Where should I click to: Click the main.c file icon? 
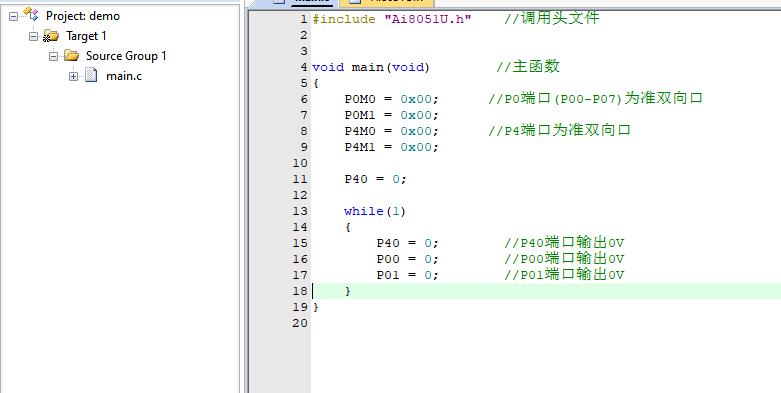click(91, 75)
